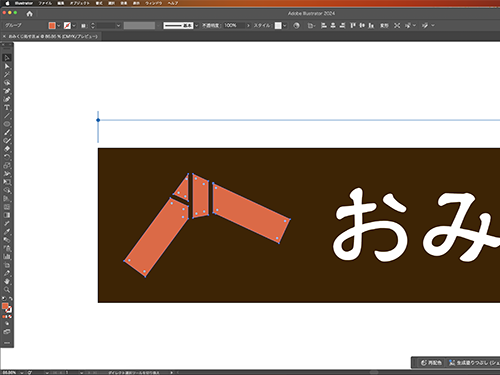The width and height of the screenshot is (500, 375).
Task: Select the Zoom magnifier tool
Action: [7, 290]
